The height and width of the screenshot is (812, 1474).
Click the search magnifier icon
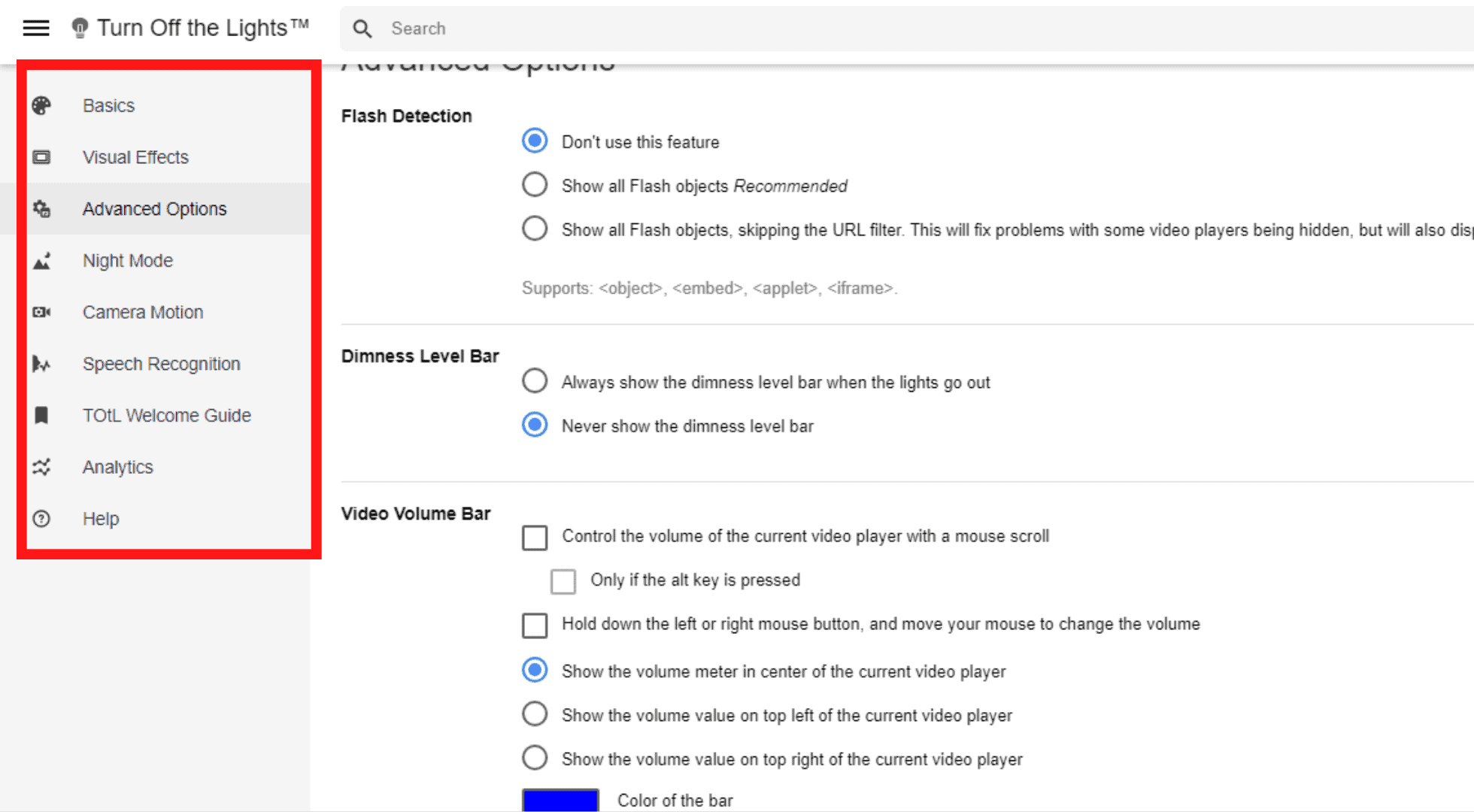point(362,29)
